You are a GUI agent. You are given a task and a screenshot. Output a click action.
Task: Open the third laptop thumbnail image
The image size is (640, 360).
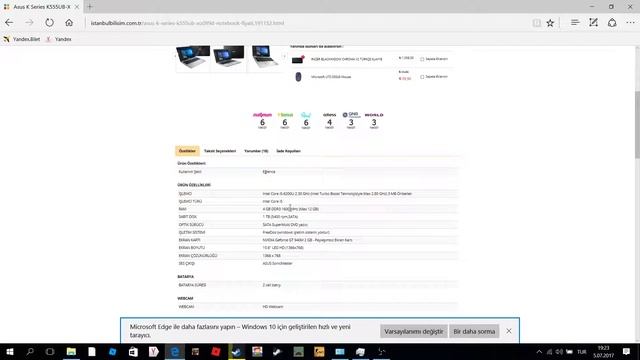[264, 58]
